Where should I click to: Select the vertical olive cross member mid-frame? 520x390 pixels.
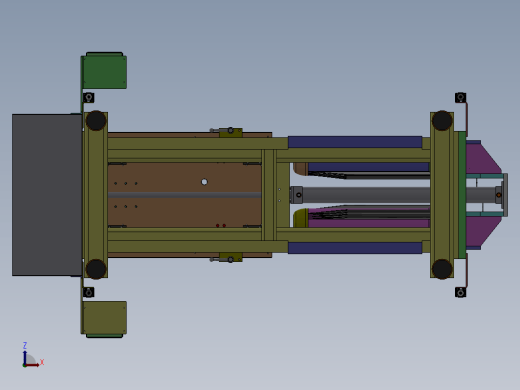pos(269,195)
